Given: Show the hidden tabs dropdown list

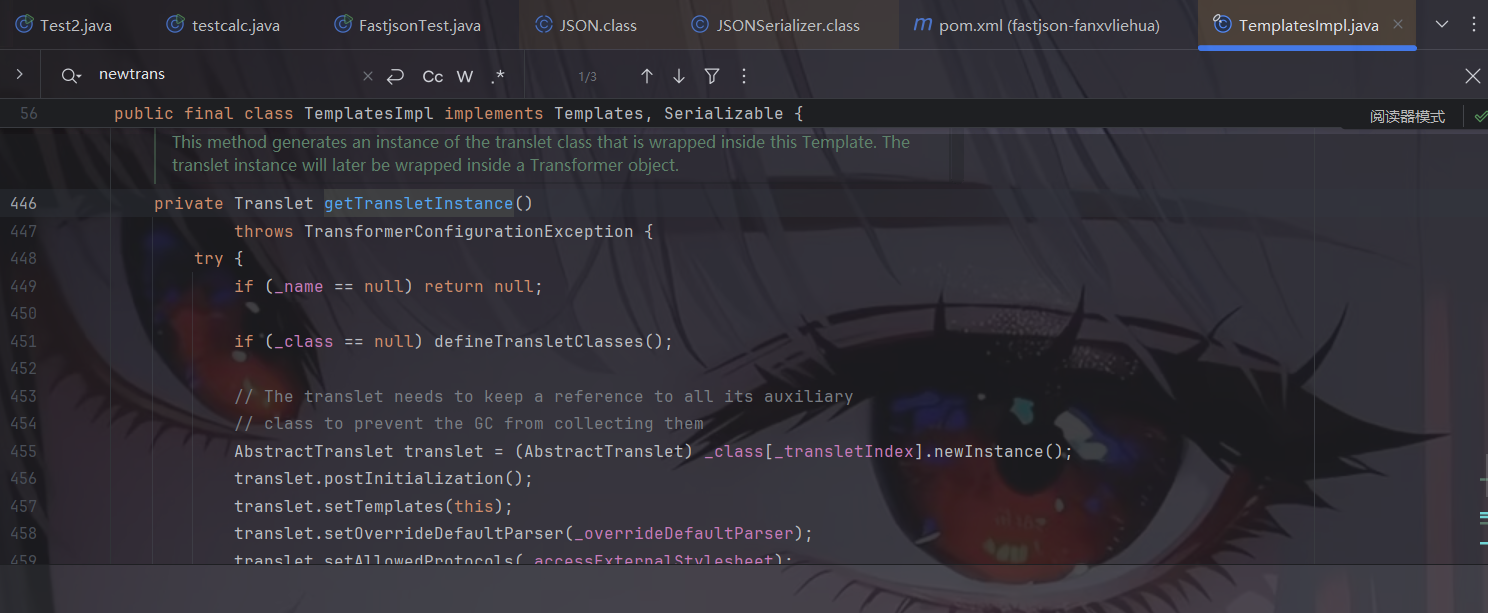Looking at the screenshot, I should pos(1441,25).
